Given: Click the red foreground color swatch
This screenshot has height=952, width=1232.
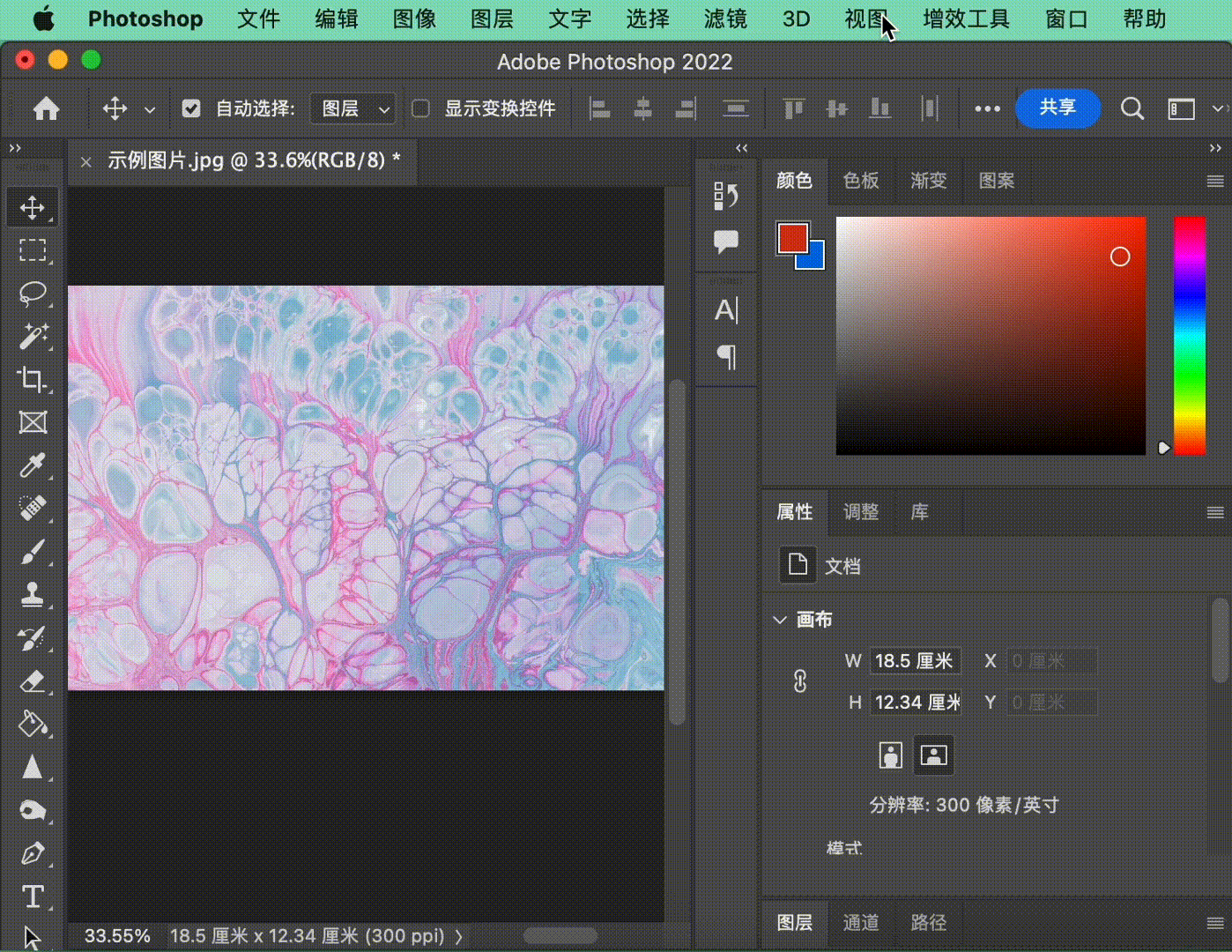Looking at the screenshot, I should pos(791,237).
